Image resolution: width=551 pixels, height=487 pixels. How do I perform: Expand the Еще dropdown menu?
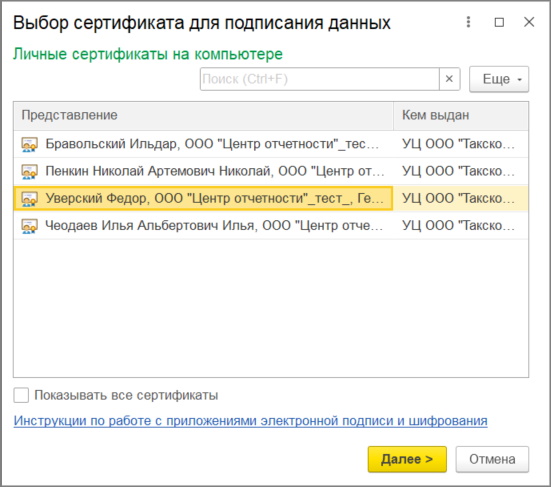coord(499,79)
